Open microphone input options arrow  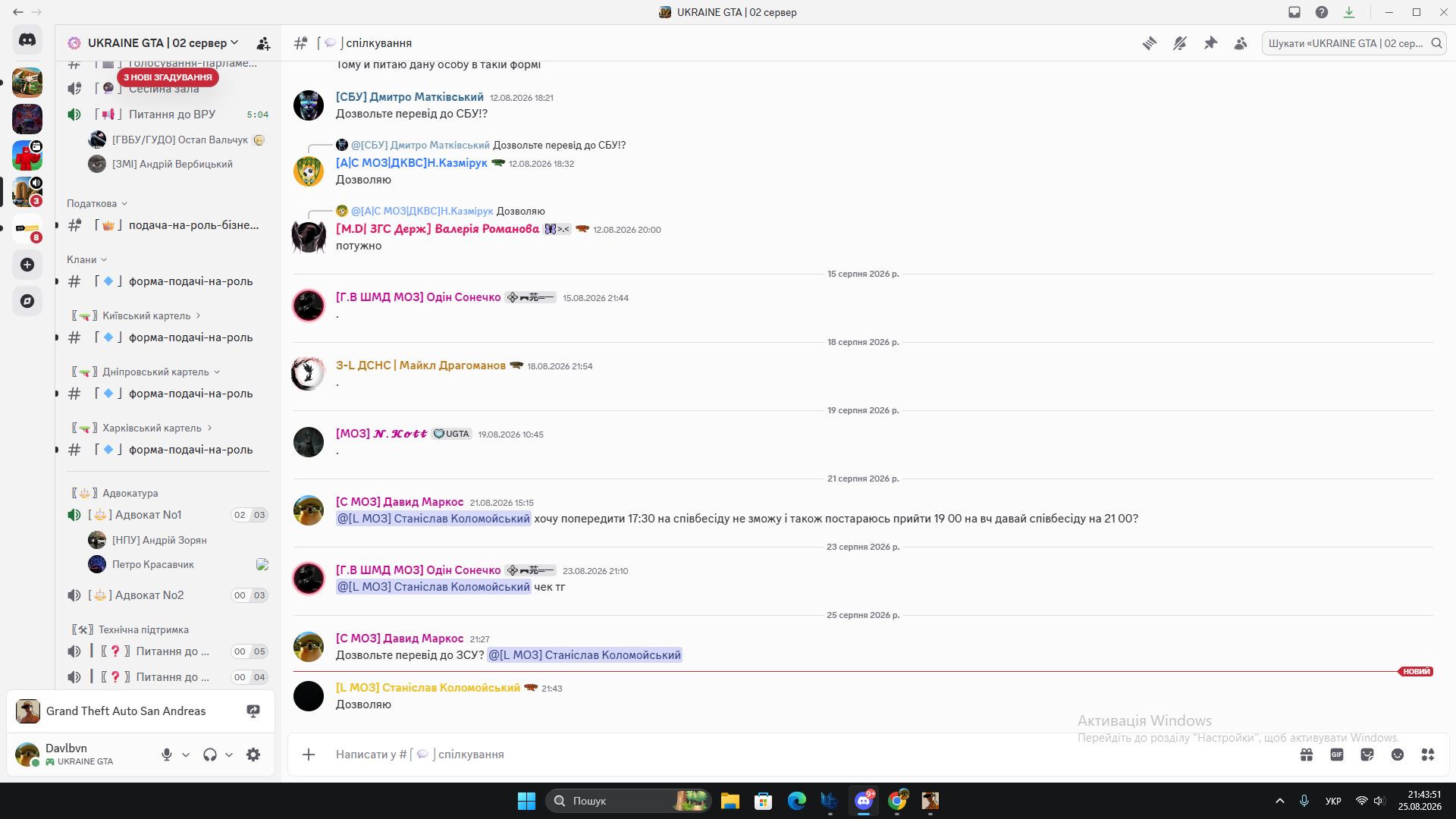coord(186,755)
